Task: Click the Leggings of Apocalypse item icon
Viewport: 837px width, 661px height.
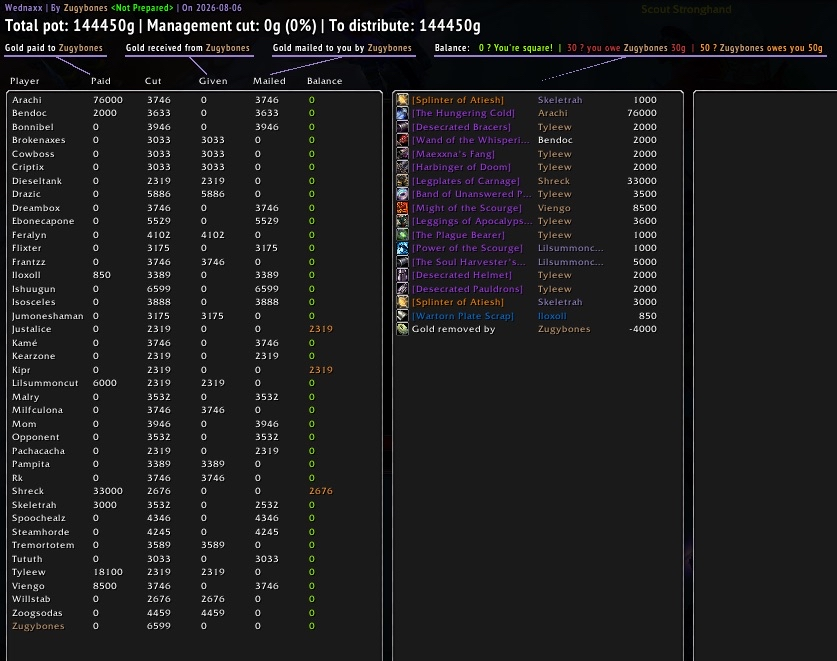Action: tap(402, 221)
